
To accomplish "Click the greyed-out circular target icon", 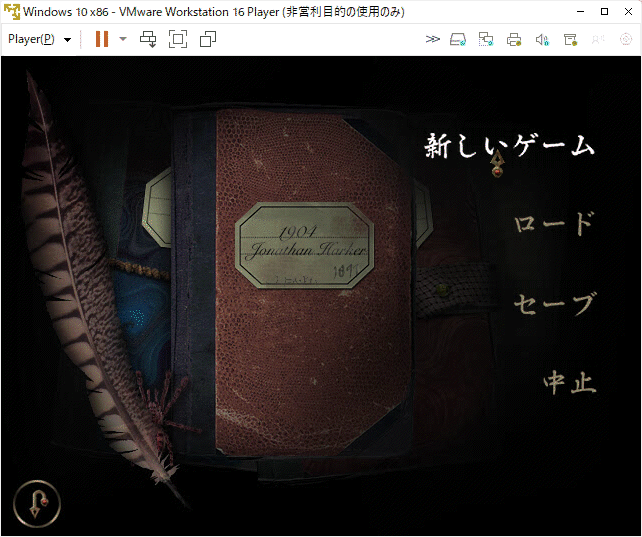I will [626, 39].
